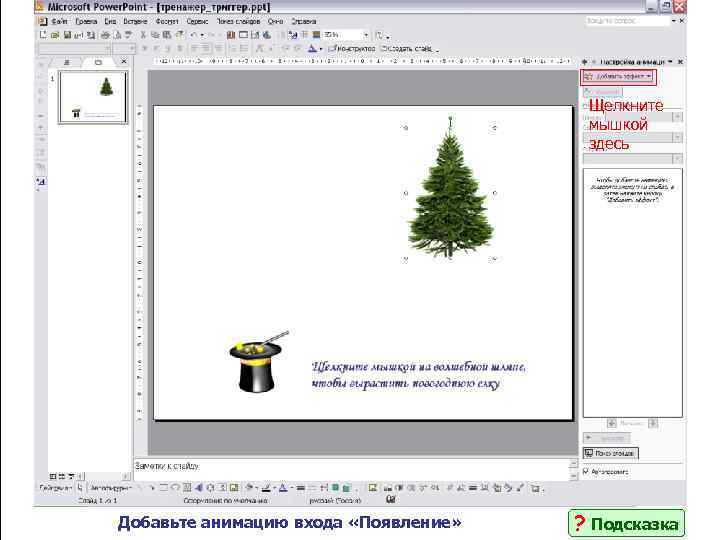
Task: Open the font name dropdown
Action: [107, 48]
